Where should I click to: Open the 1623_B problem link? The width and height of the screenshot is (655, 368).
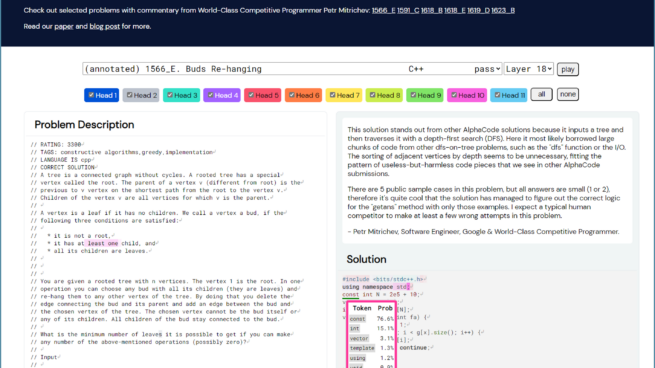(503, 10)
